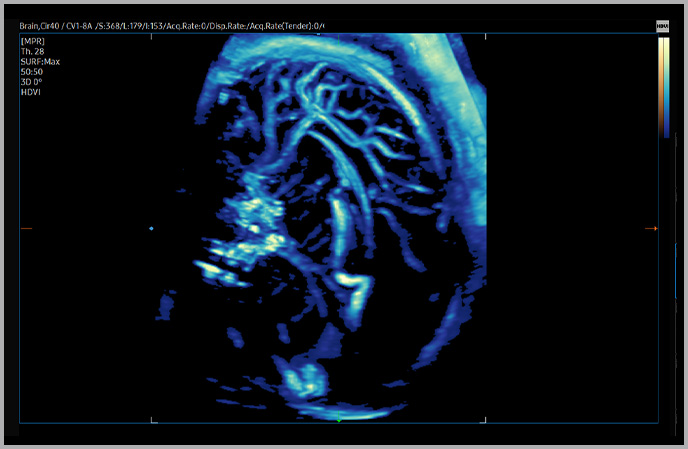688x449 pixels.
Task: Click the Th. 28 threshold value
Action: (x=33, y=51)
